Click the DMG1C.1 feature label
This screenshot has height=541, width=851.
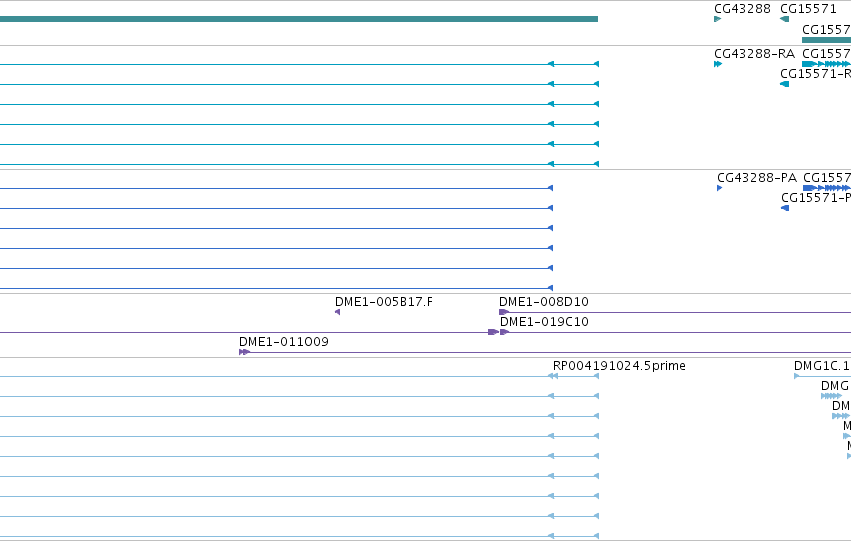(822, 366)
